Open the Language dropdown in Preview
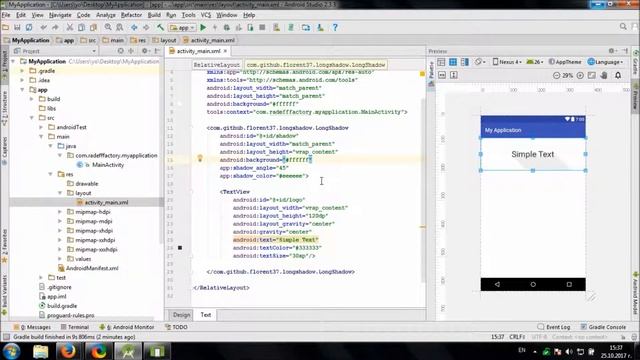This screenshot has height=360, width=640. 605,62
